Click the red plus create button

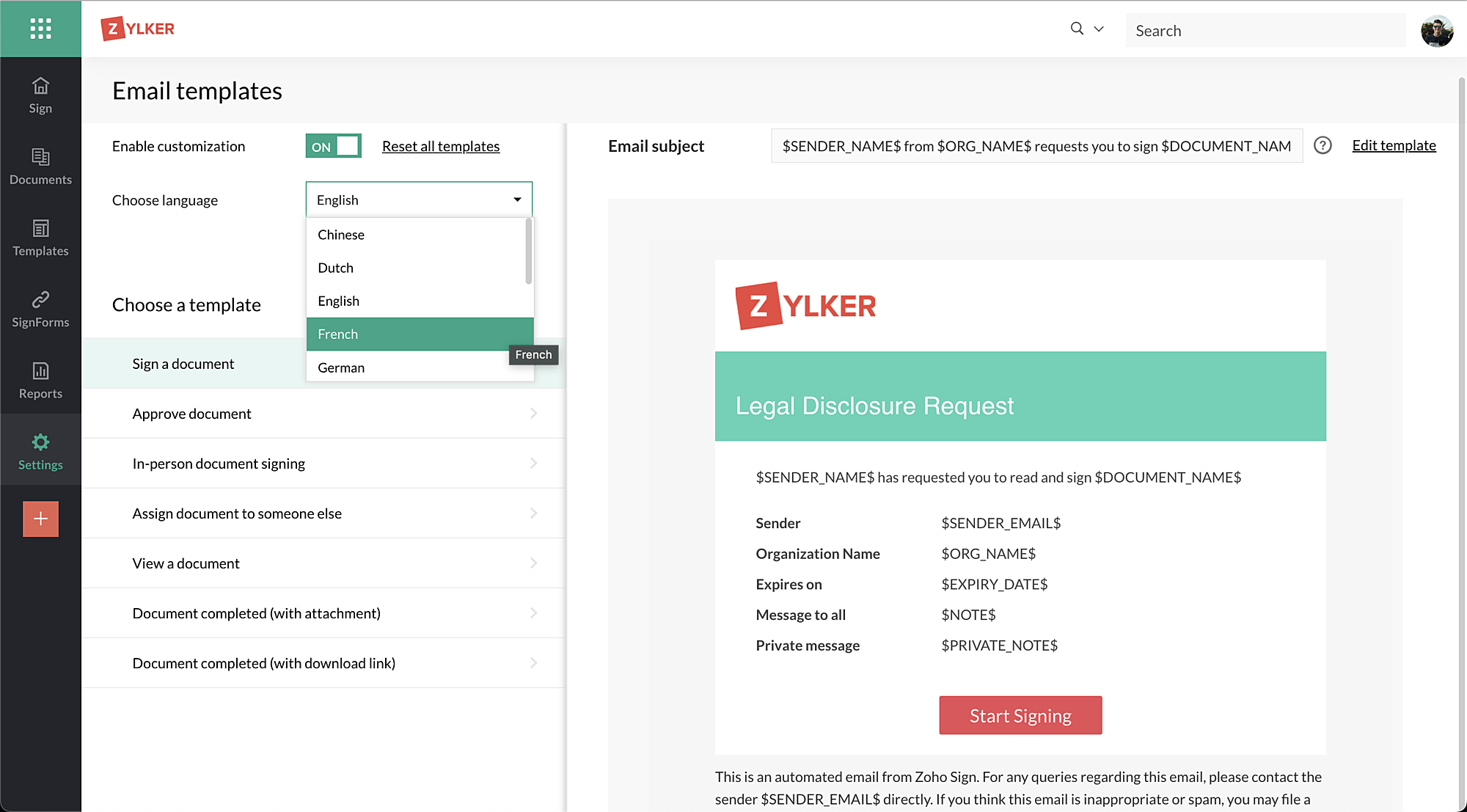point(40,519)
